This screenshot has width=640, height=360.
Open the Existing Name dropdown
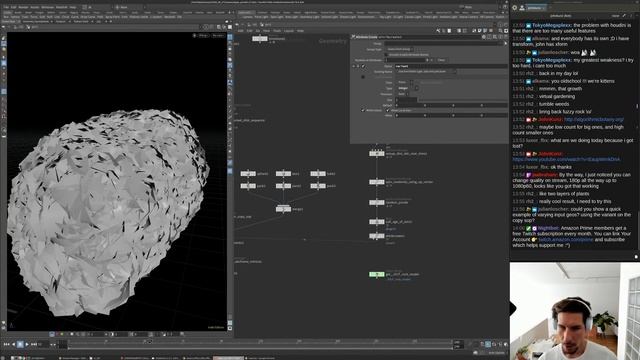tap(426, 71)
